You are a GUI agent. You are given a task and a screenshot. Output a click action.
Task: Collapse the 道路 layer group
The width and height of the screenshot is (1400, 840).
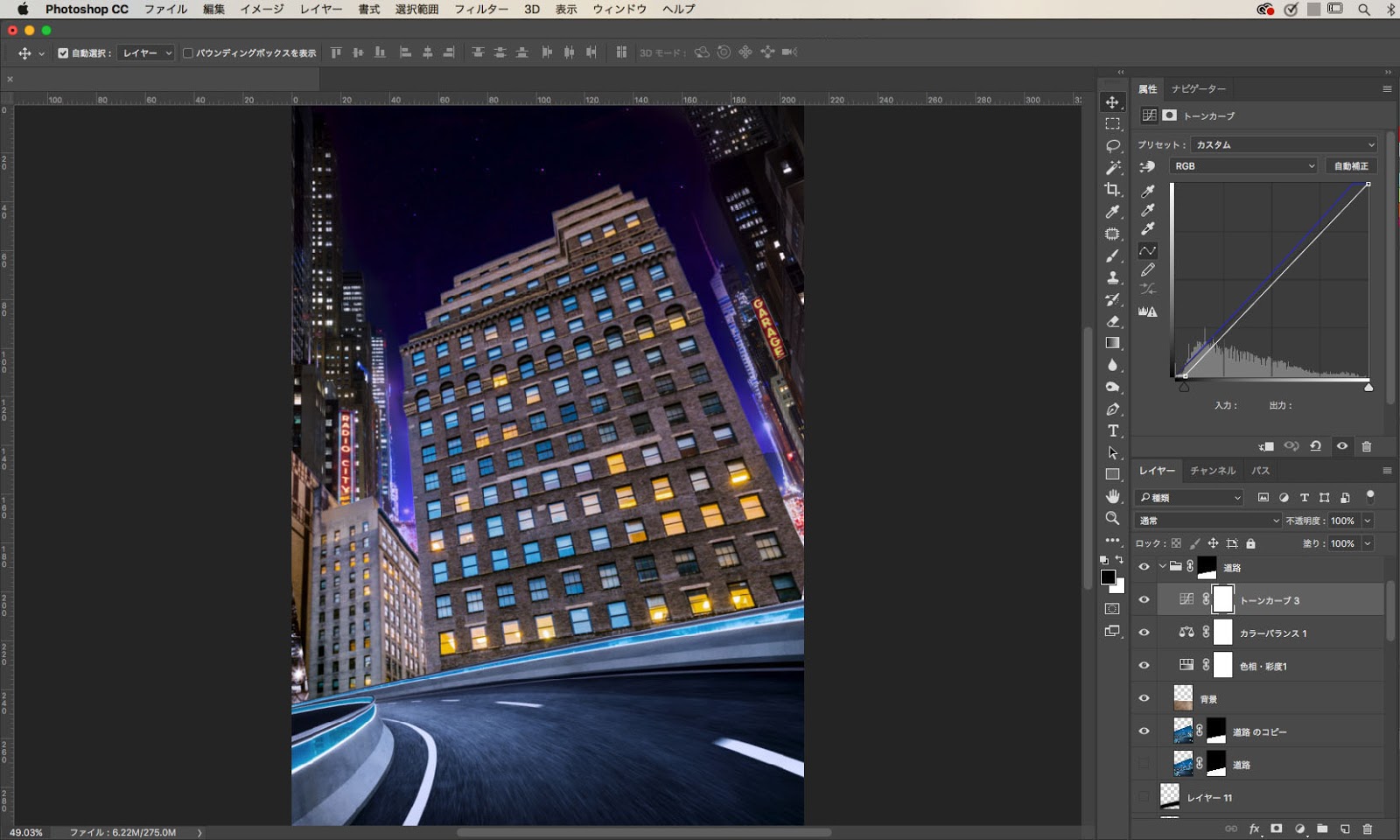tap(1162, 567)
